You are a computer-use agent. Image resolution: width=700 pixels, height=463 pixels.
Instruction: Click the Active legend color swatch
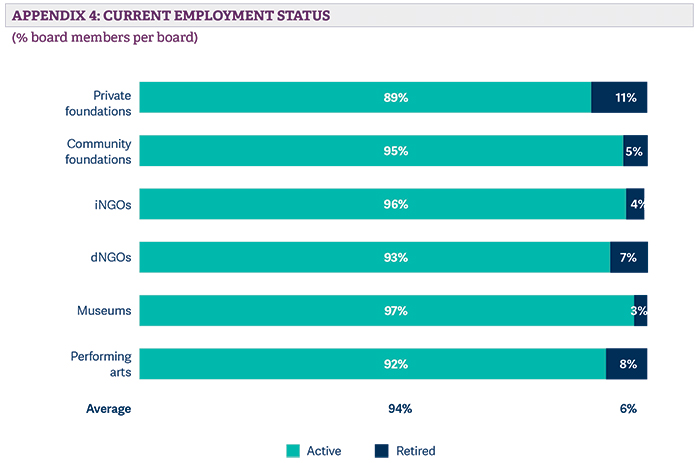point(294,451)
